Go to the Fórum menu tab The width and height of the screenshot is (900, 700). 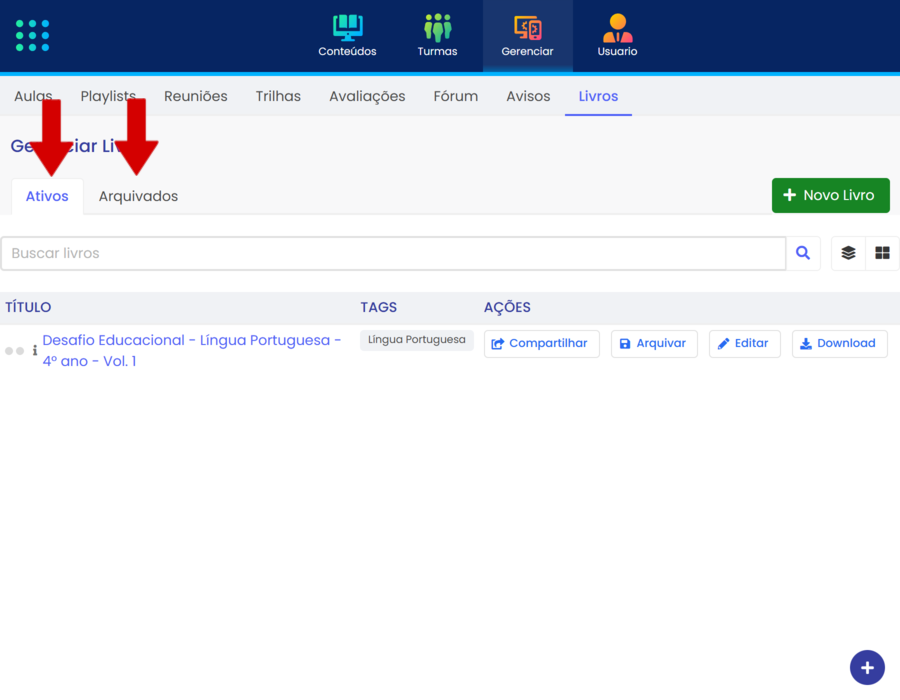click(x=455, y=97)
